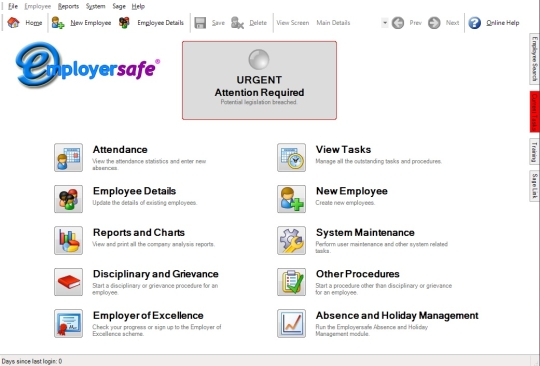Click the Attendance heading link

tap(120, 149)
